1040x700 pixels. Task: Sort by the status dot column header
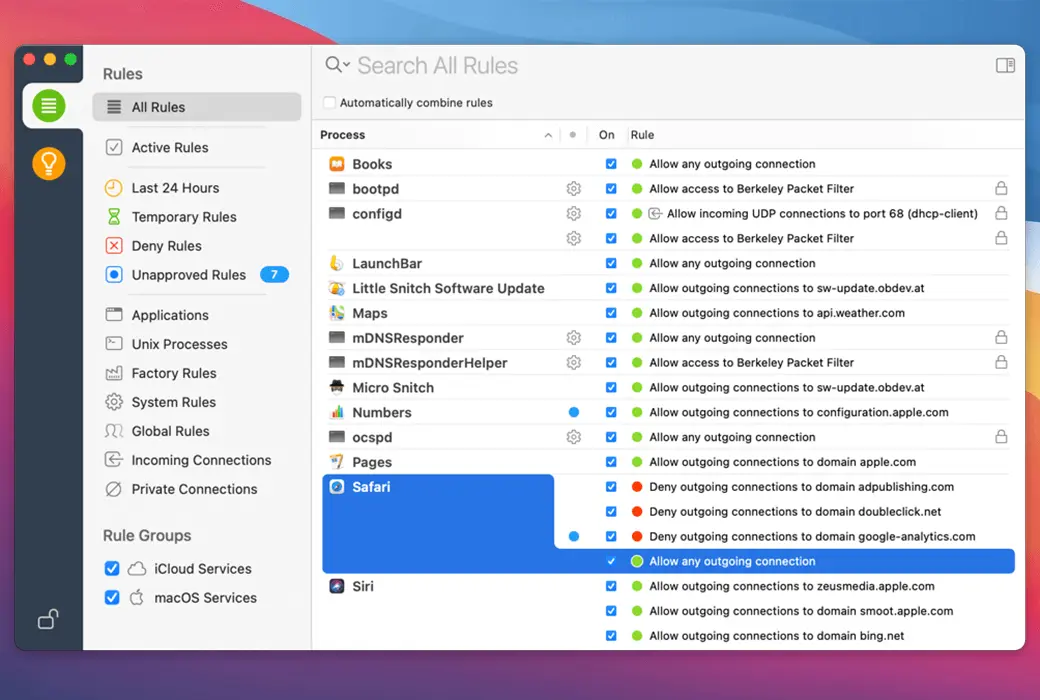click(573, 135)
